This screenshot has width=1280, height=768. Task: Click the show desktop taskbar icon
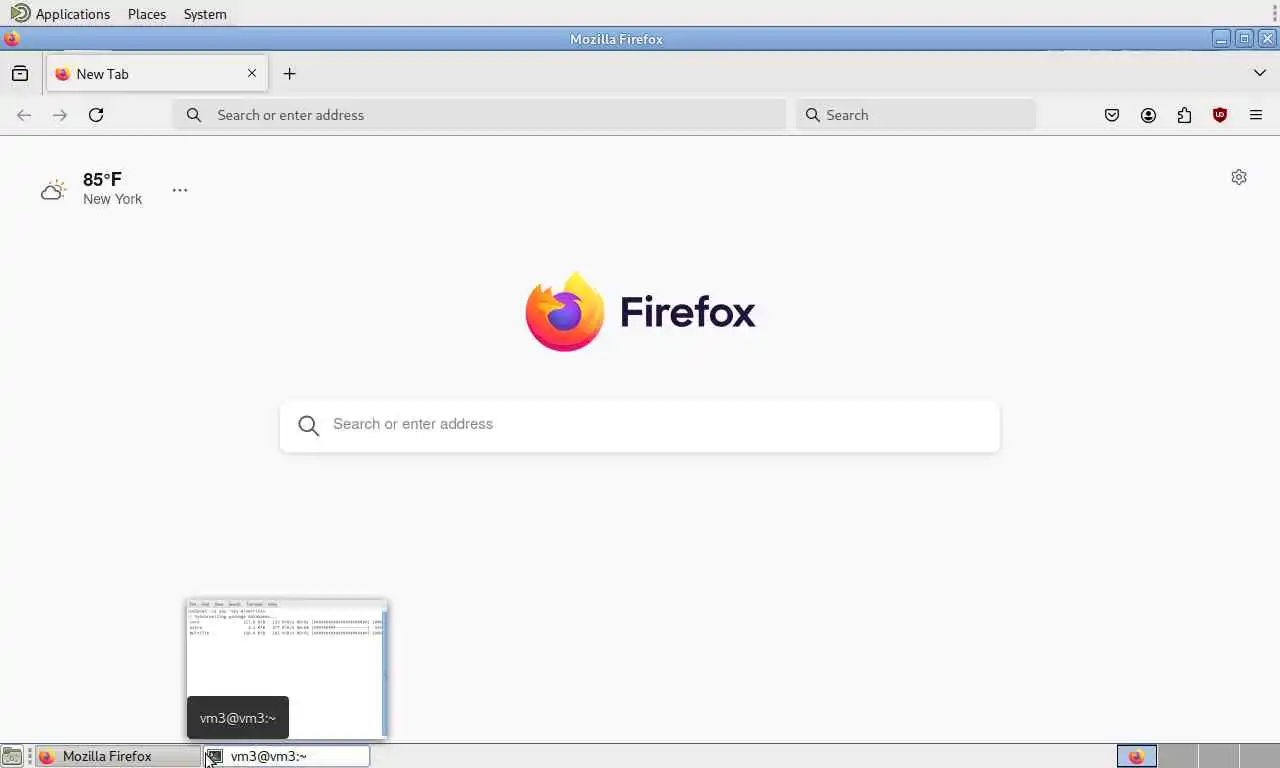tap(11, 756)
